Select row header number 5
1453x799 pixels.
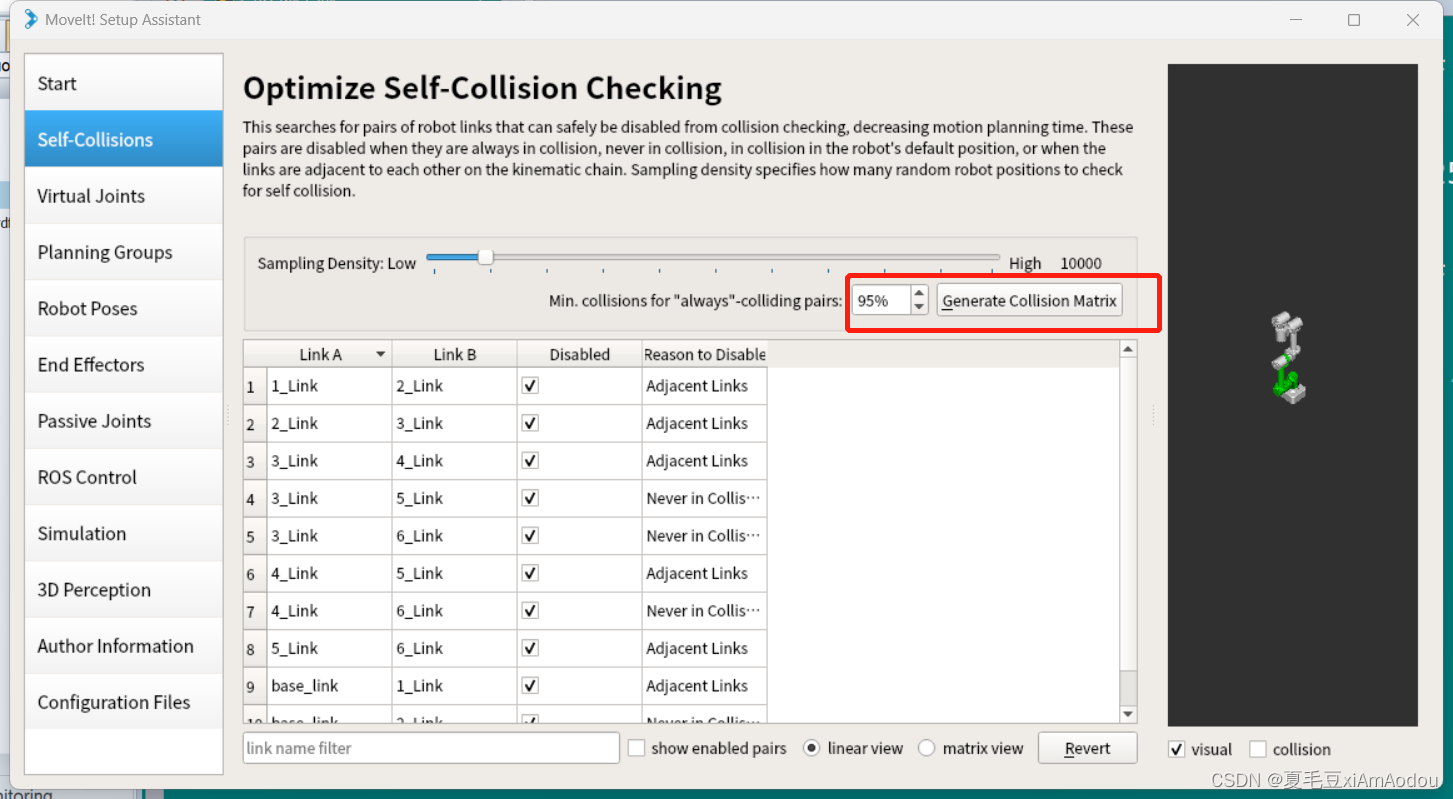[x=255, y=536]
